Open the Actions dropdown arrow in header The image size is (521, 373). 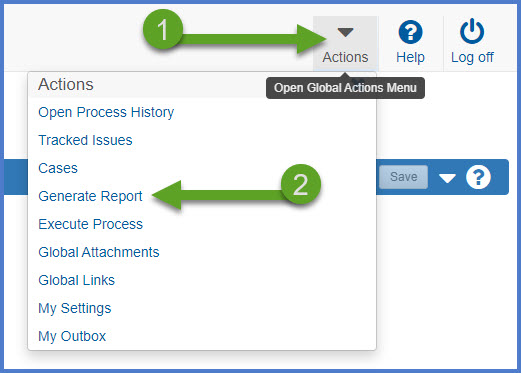pos(345,32)
